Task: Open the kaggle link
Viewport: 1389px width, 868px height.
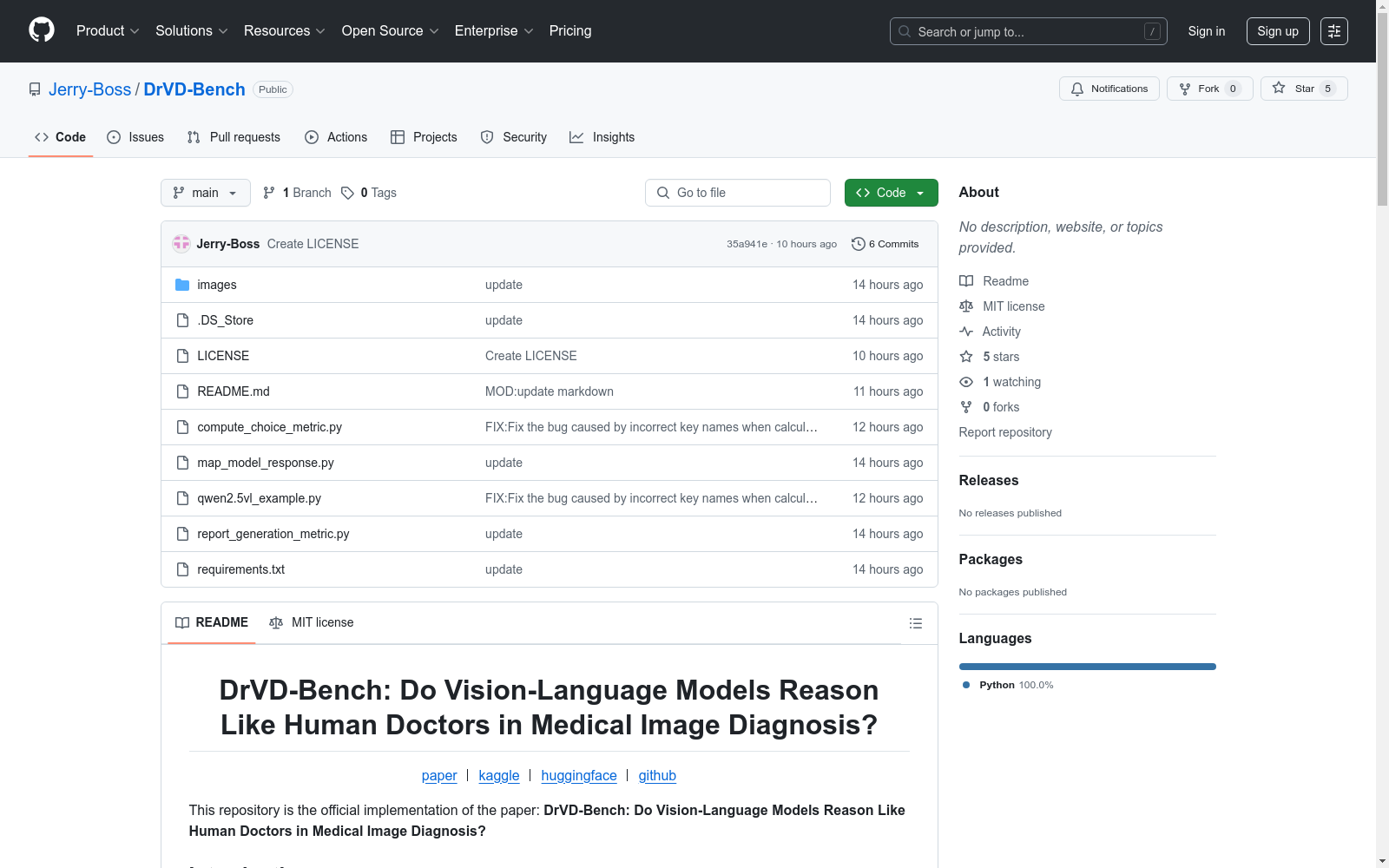Action: click(x=499, y=775)
